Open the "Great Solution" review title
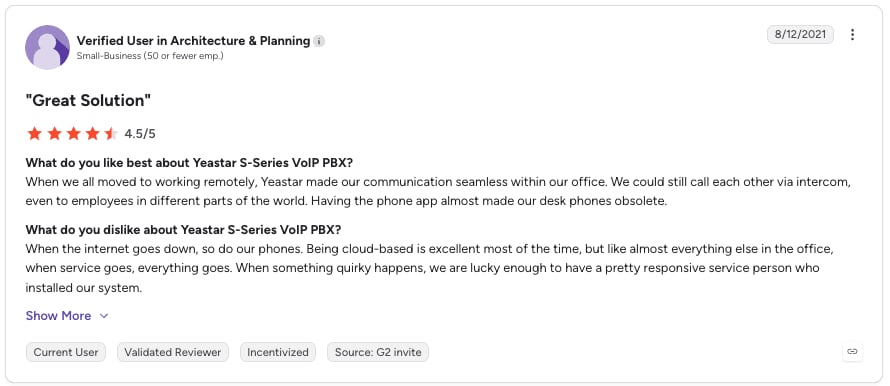The width and height of the screenshot is (890, 386). point(89,101)
